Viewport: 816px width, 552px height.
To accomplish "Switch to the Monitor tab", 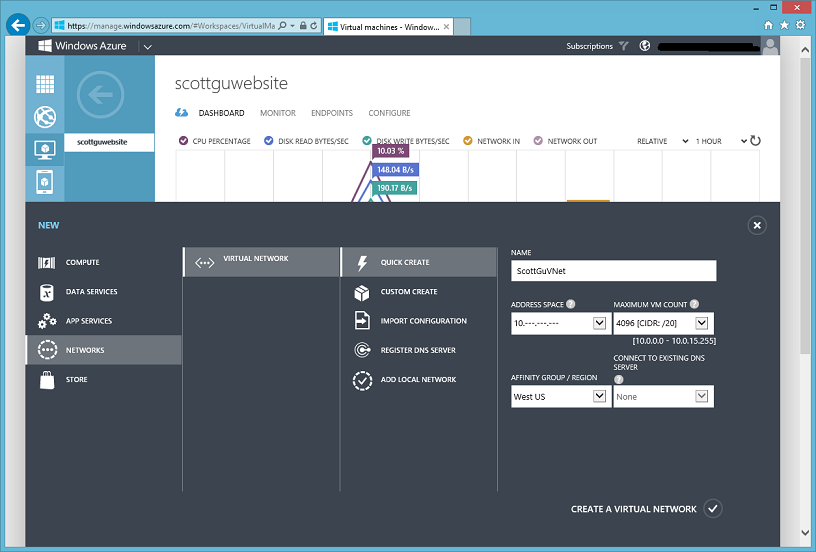I will 278,113.
